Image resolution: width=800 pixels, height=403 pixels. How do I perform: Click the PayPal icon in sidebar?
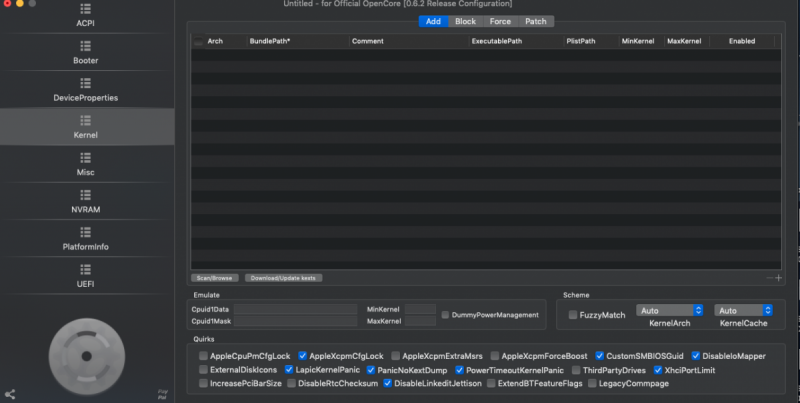(162, 394)
